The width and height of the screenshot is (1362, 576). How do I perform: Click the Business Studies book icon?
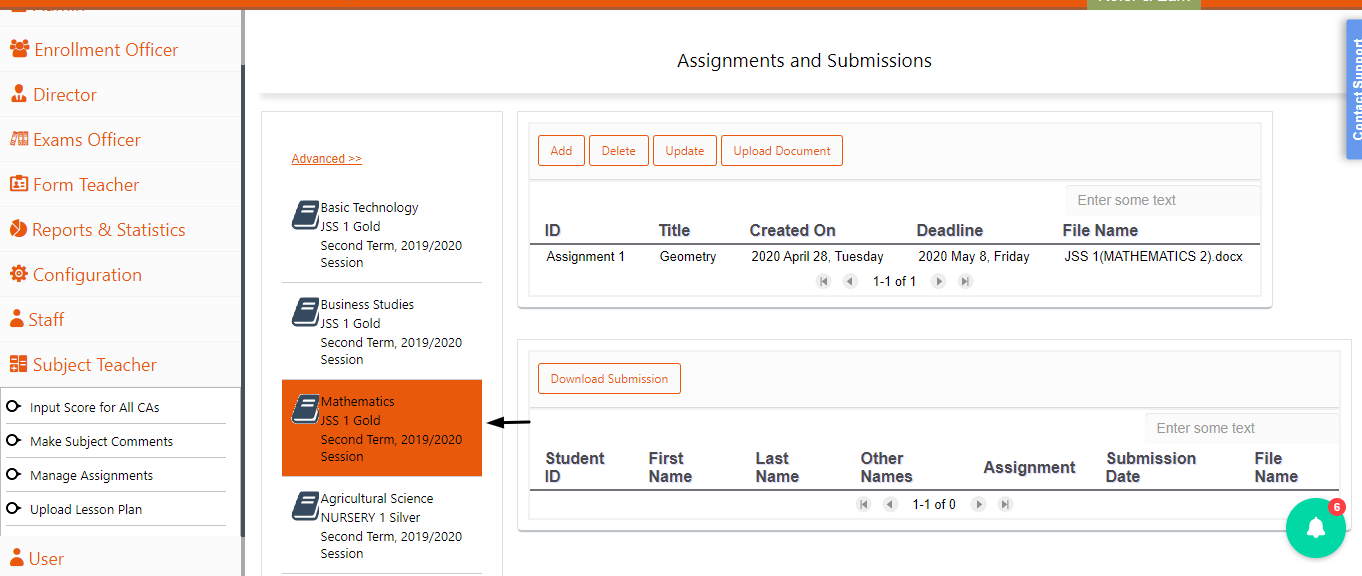tap(305, 312)
